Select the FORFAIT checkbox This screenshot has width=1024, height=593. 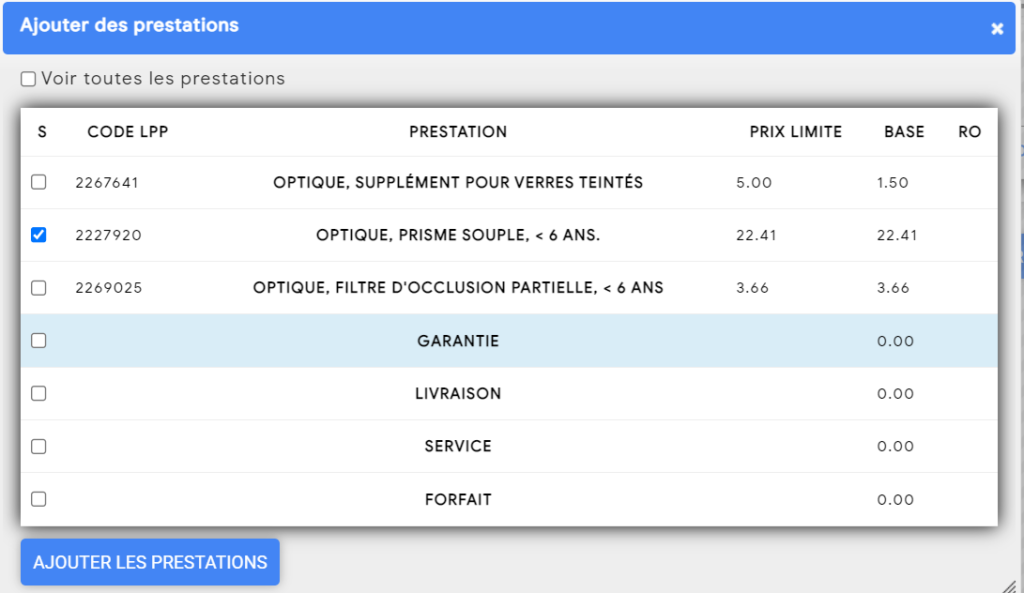tap(39, 499)
